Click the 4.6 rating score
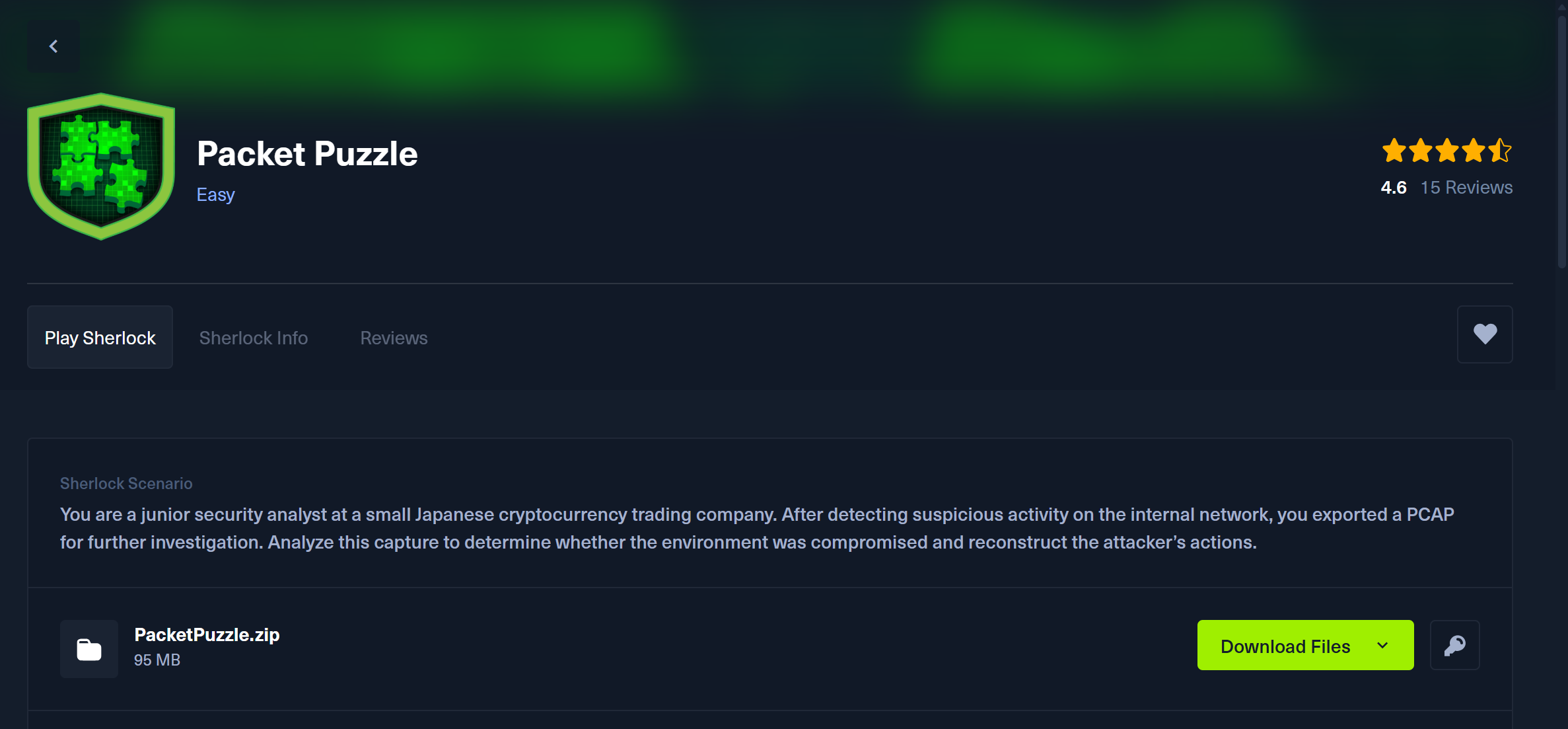Image resolution: width=1568 pixels, height=729 pixels. [x=1394, y=188]
